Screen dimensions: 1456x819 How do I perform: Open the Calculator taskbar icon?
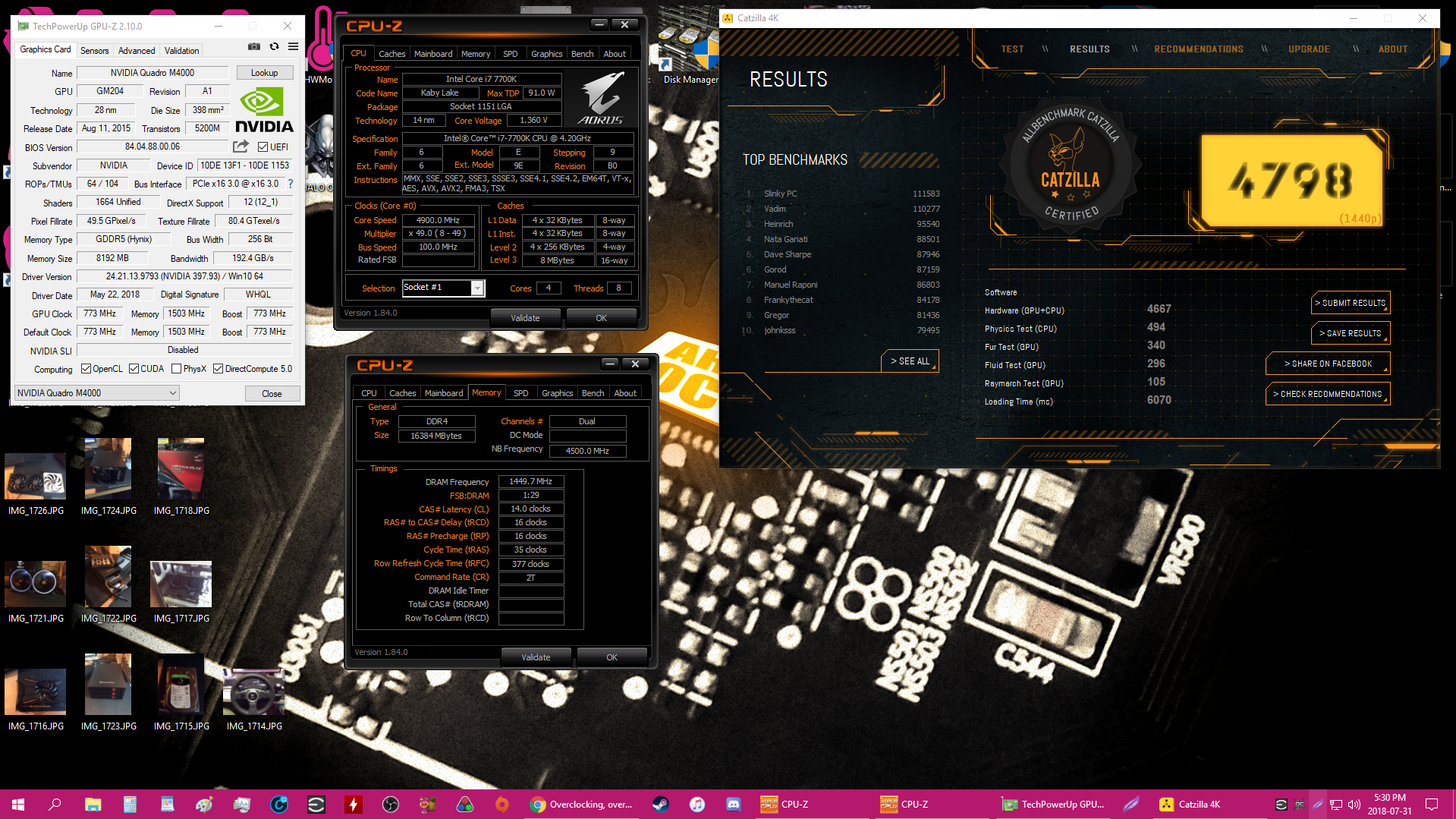coord(130,805)
